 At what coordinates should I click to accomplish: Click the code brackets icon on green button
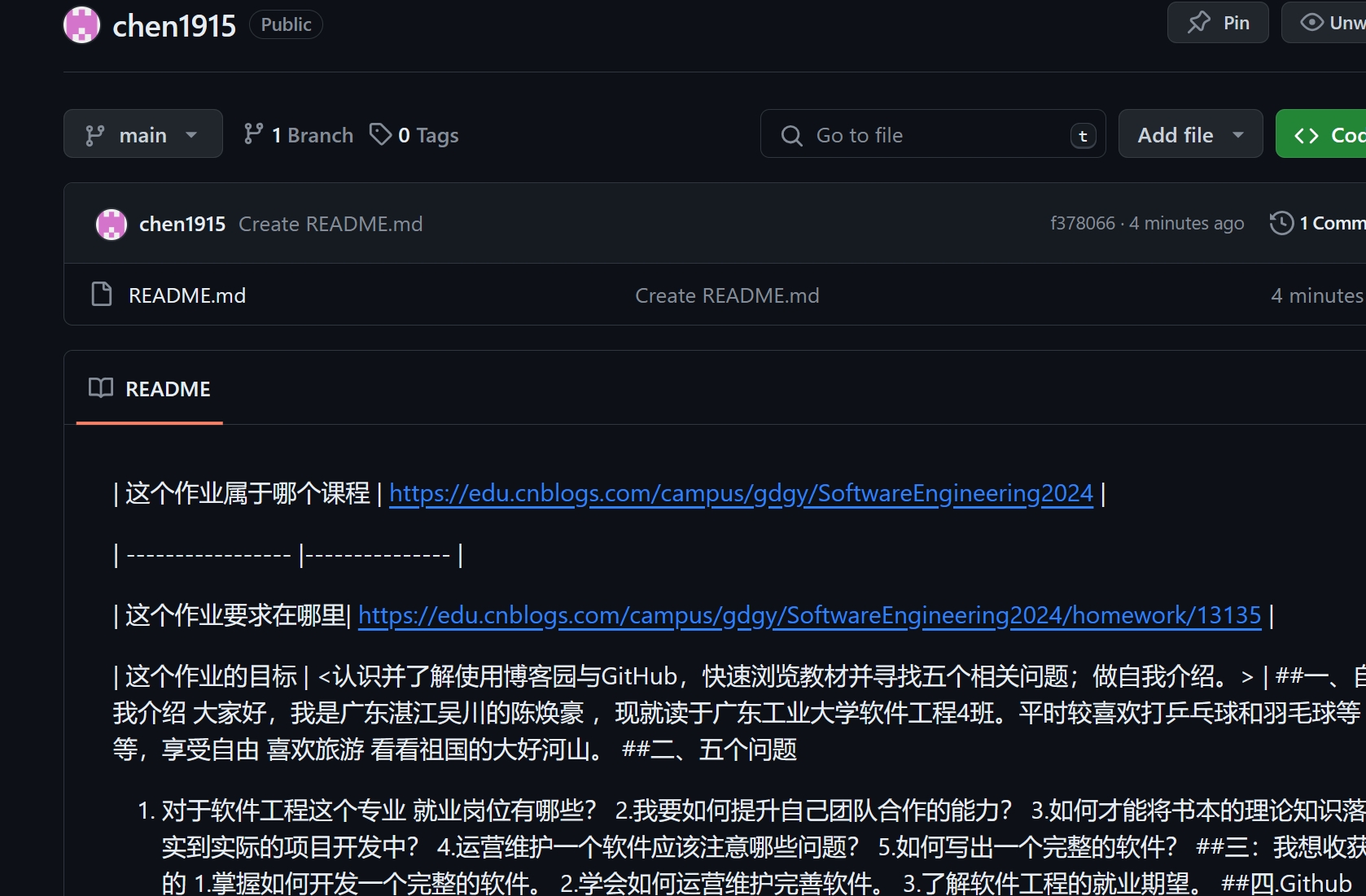pos(1307,135)
